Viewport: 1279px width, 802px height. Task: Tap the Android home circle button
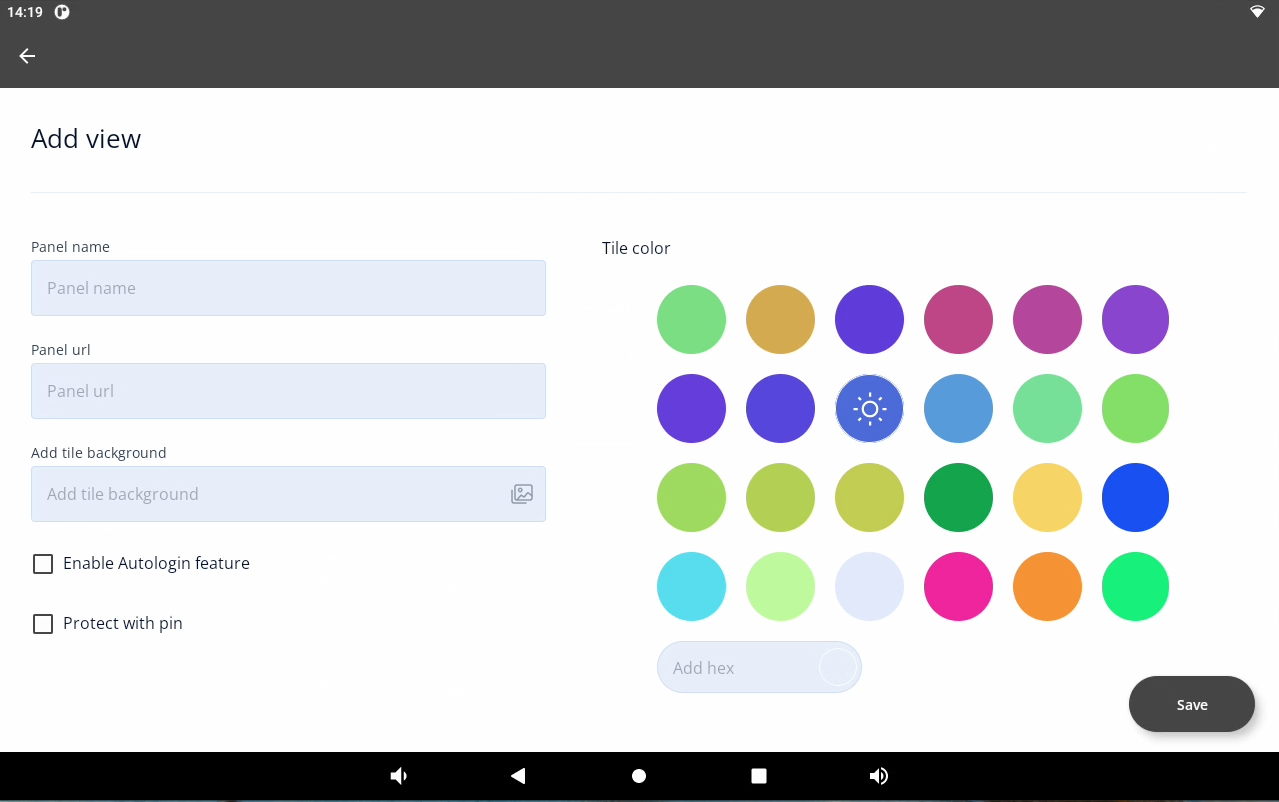[639, 776]
